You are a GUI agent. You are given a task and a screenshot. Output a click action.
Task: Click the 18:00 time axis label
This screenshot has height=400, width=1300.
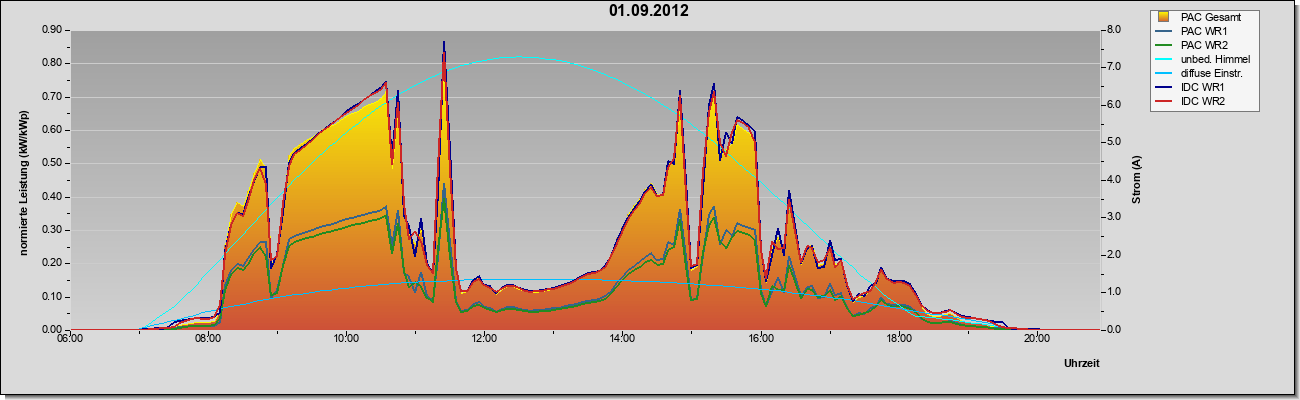tap(899, 339)
